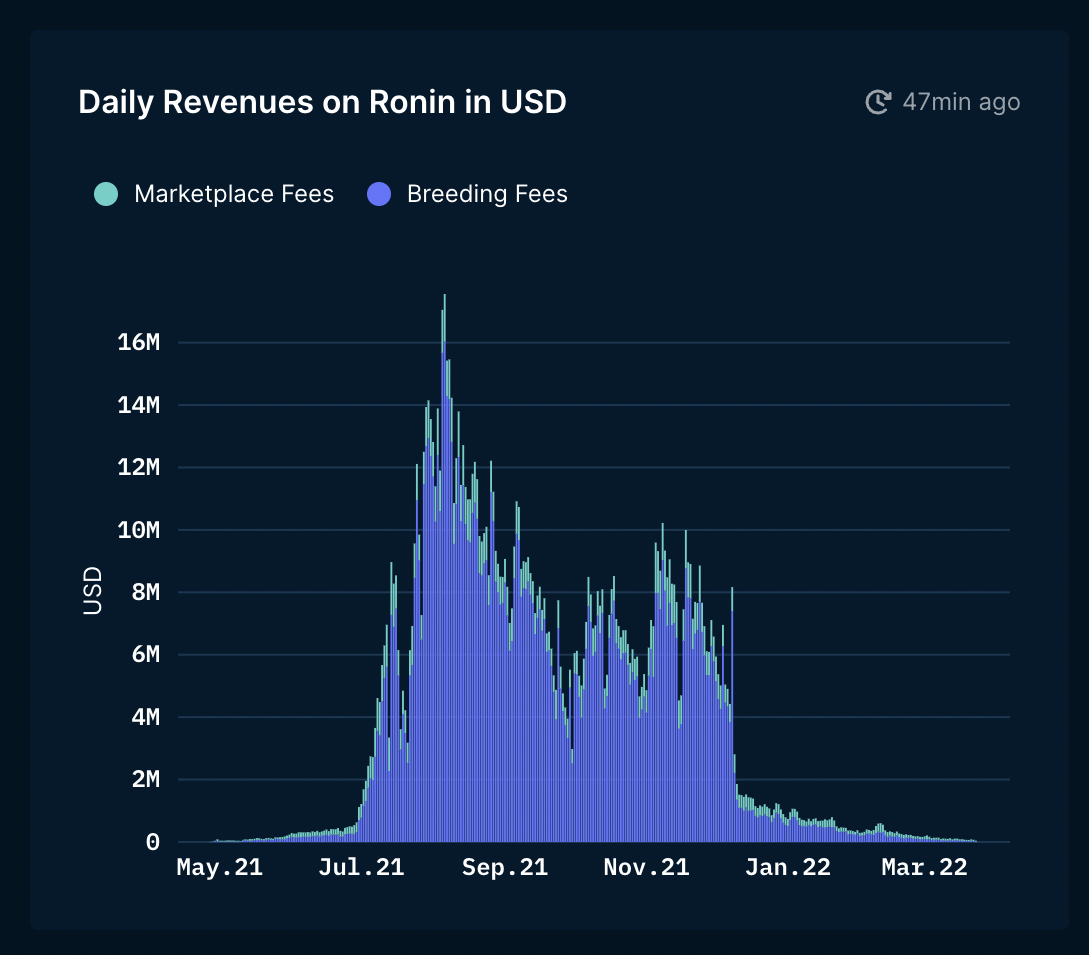Viewport: 1089px width, 955px height.
Task: Click the Marketplace Fees teal legend dot
Action: (x=106, y=194)
